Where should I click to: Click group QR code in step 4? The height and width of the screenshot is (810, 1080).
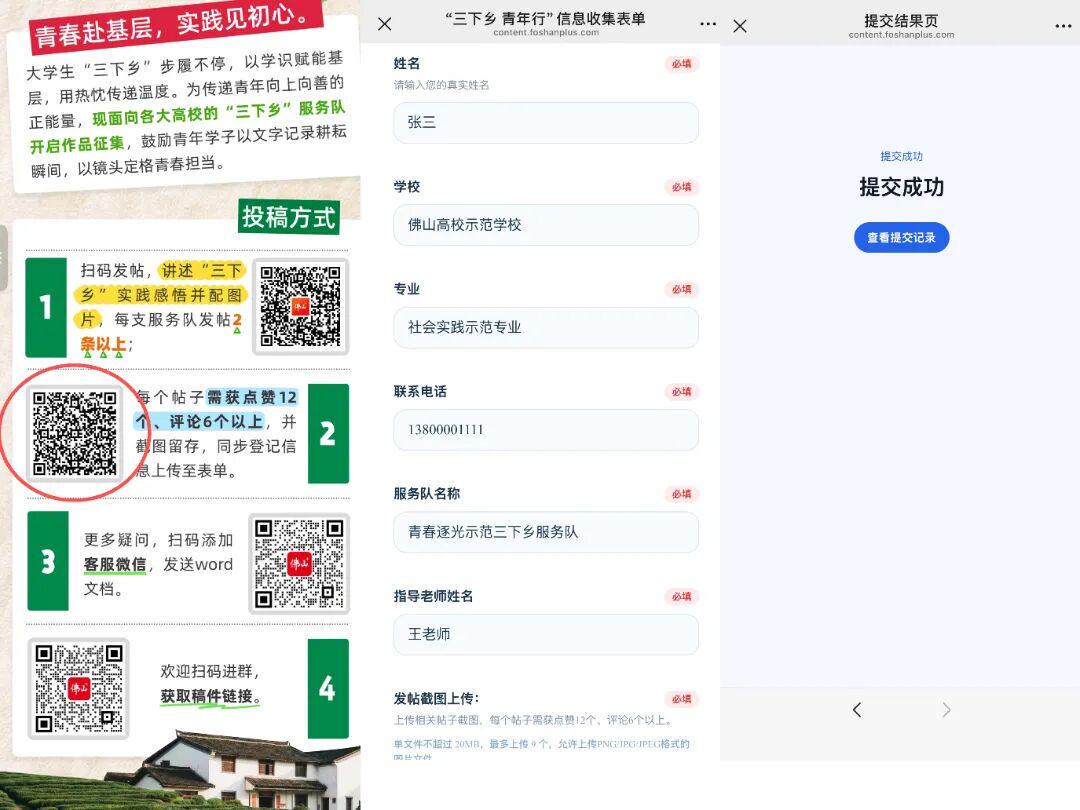point(79,688)
